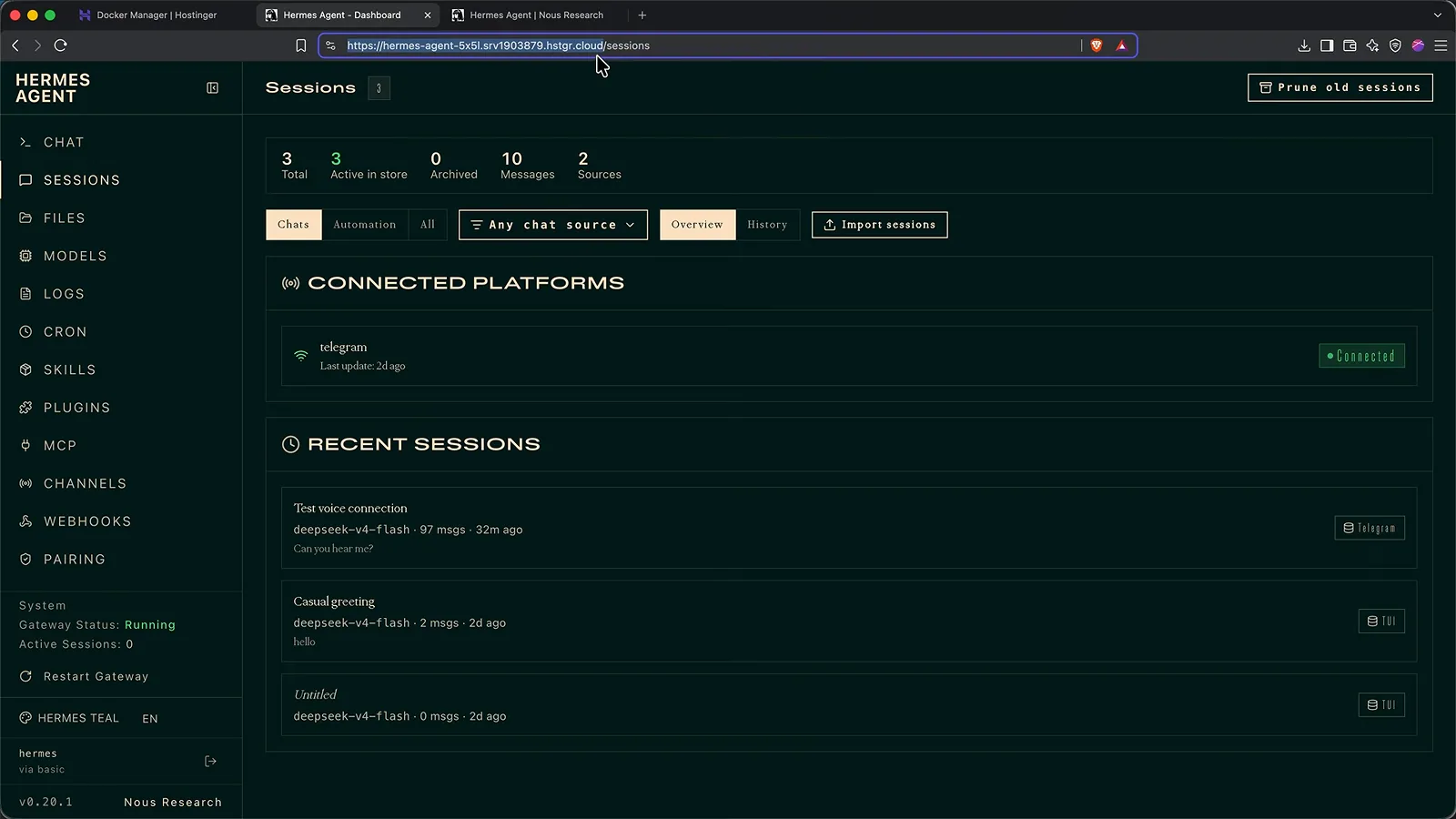This screenshot has height=819, width=1456.
Task: Restart the gateway
Action: pos(84,676)
